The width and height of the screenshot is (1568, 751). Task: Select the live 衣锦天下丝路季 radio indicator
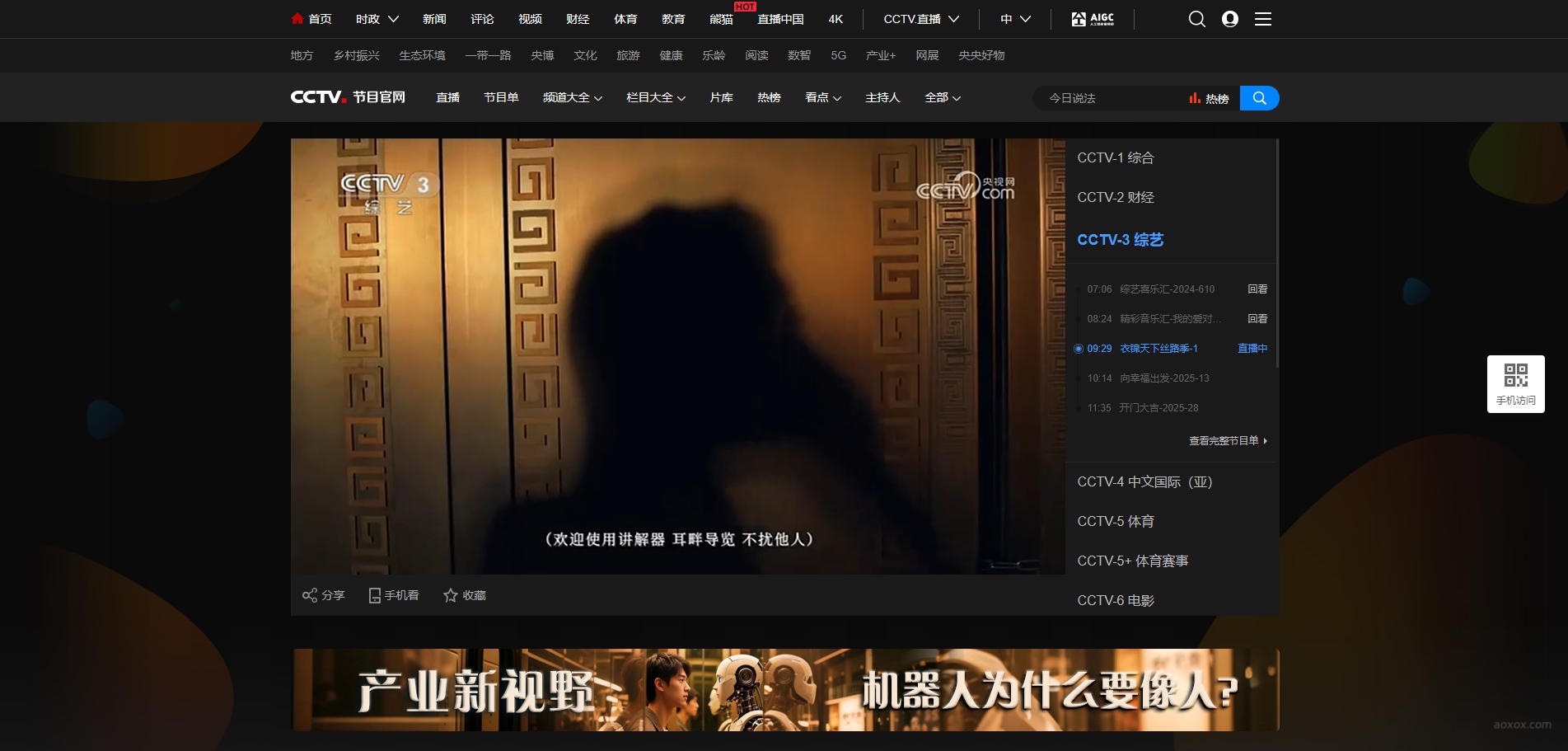point(1079,349)
